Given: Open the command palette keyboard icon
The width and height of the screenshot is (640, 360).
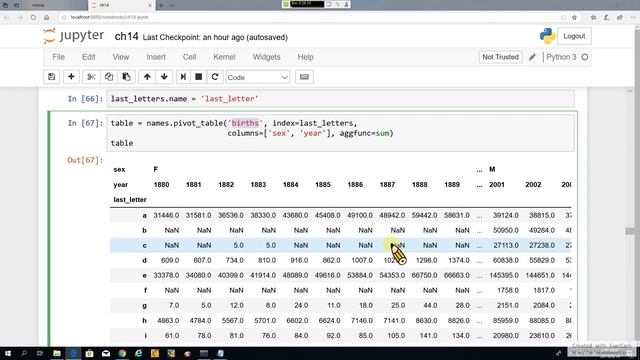Looking at the screenshot, I should tap(304, 77).
